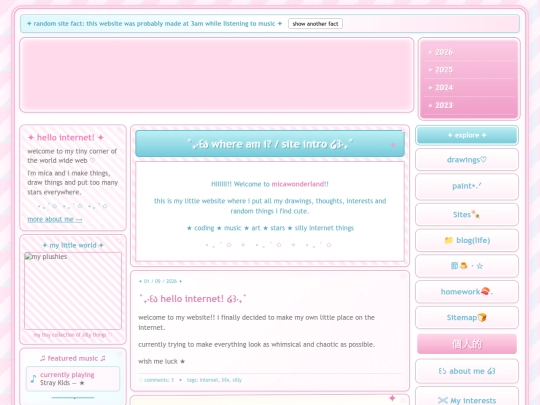
Task: Open the 'my plushies' image thumbnail
Action: [73, 291]
